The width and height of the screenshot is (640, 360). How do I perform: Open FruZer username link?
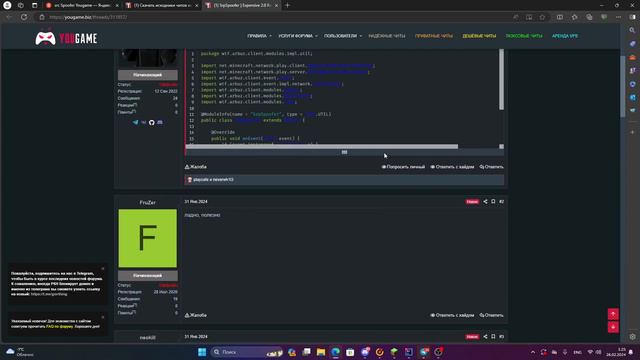click(147, 202)
